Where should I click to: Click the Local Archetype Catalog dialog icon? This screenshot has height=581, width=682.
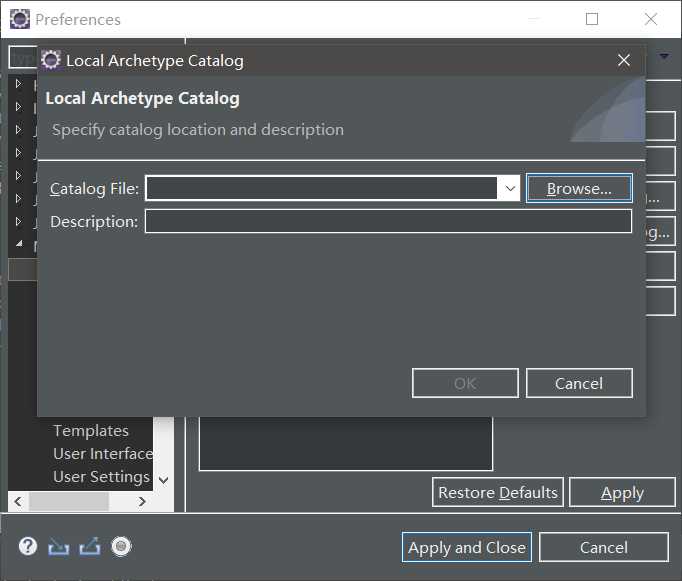[x=51, y=60]
